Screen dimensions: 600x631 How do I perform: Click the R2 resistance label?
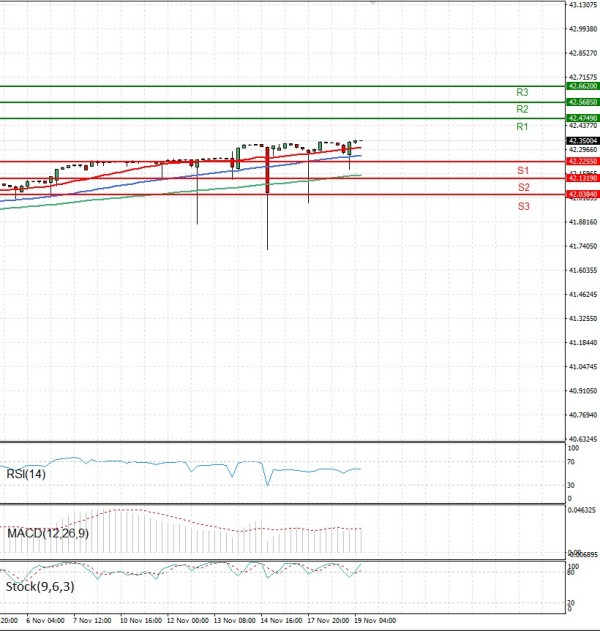click(522, 109)
